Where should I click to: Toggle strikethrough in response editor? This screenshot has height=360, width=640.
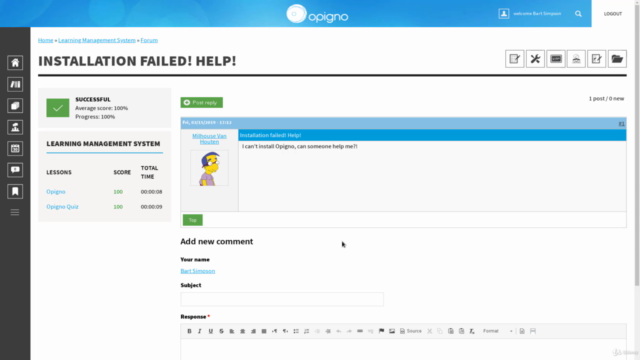221,331
